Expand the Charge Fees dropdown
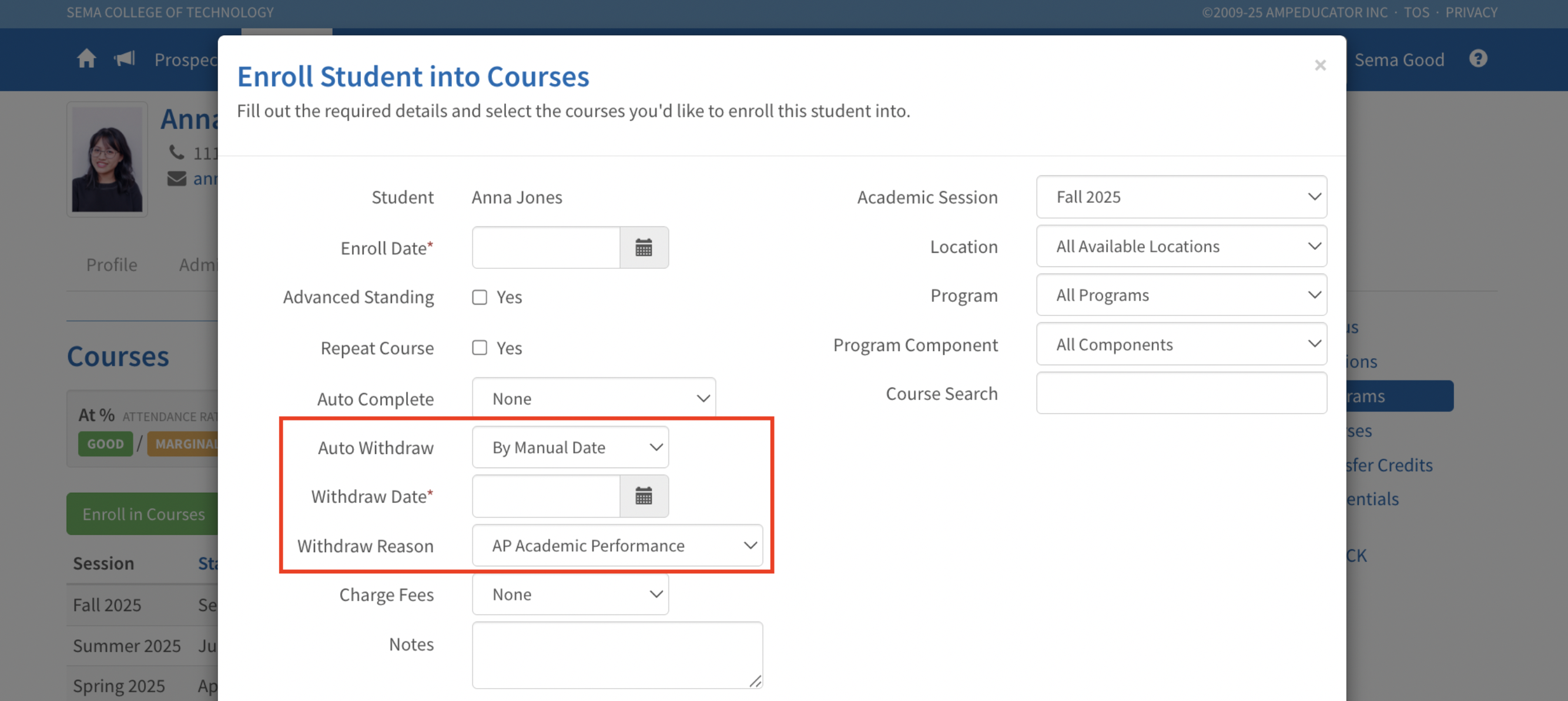This screenshot has height=701, width=1568. click(x=570, y=595)
